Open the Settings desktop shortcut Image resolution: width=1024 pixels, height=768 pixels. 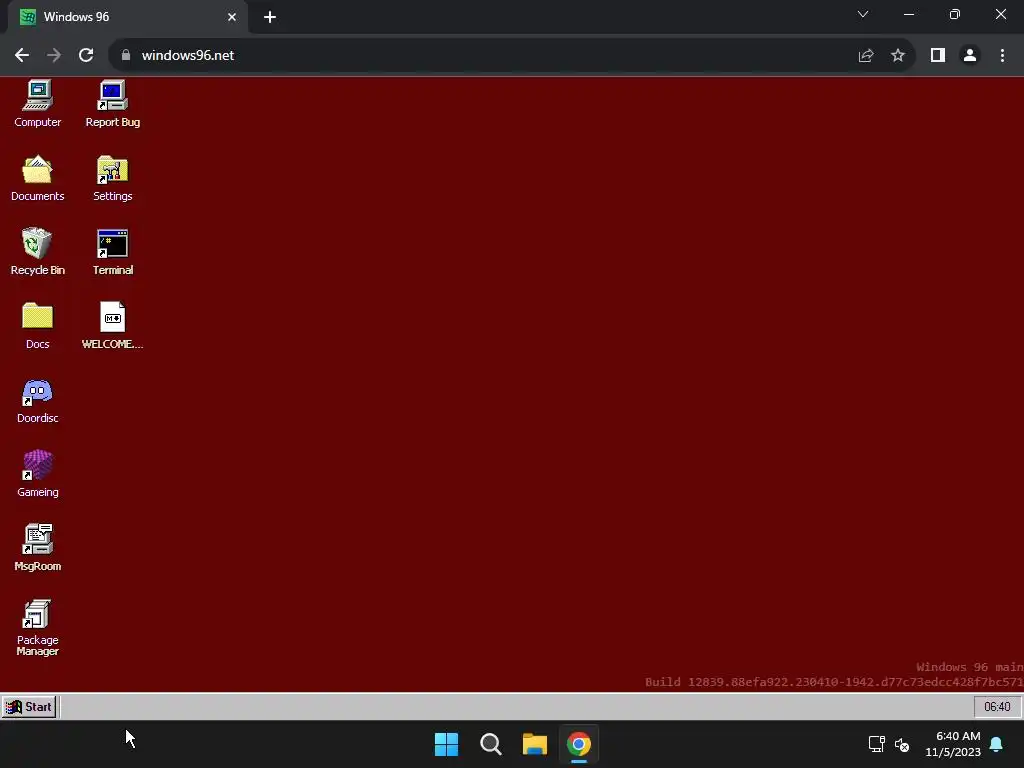tap(112, 178)
